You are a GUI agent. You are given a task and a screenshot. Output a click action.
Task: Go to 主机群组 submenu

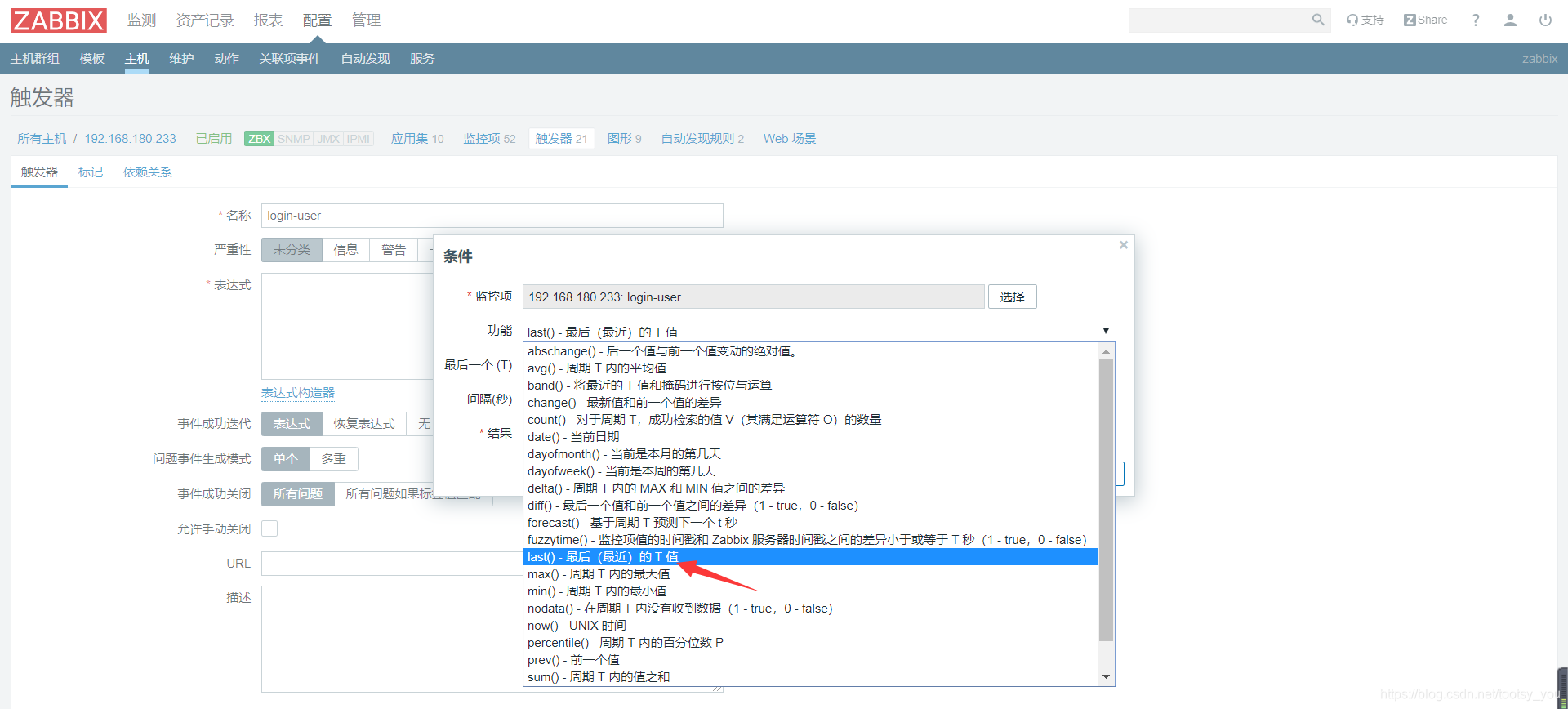click(x=34, y=59)
